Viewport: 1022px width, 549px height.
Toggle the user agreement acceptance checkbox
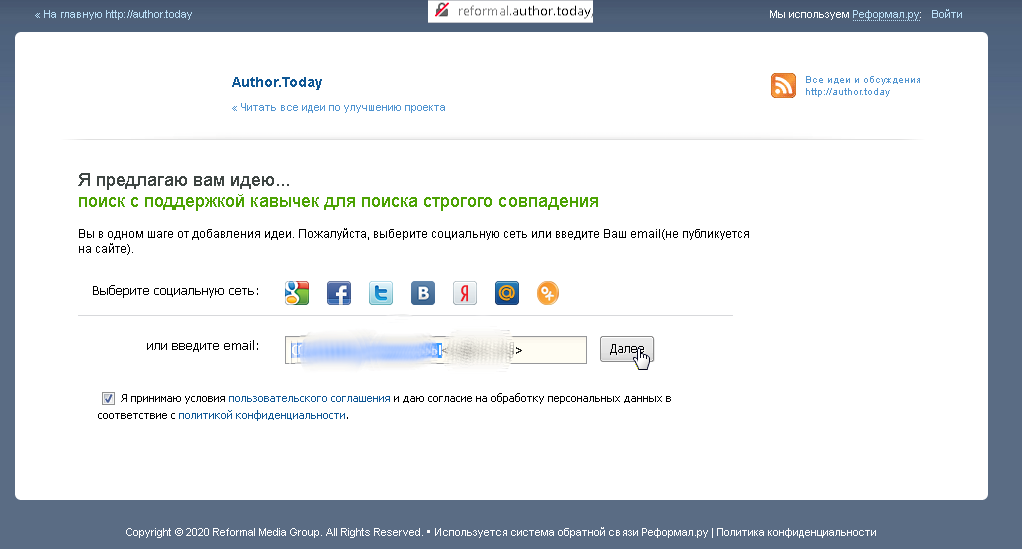108,398
